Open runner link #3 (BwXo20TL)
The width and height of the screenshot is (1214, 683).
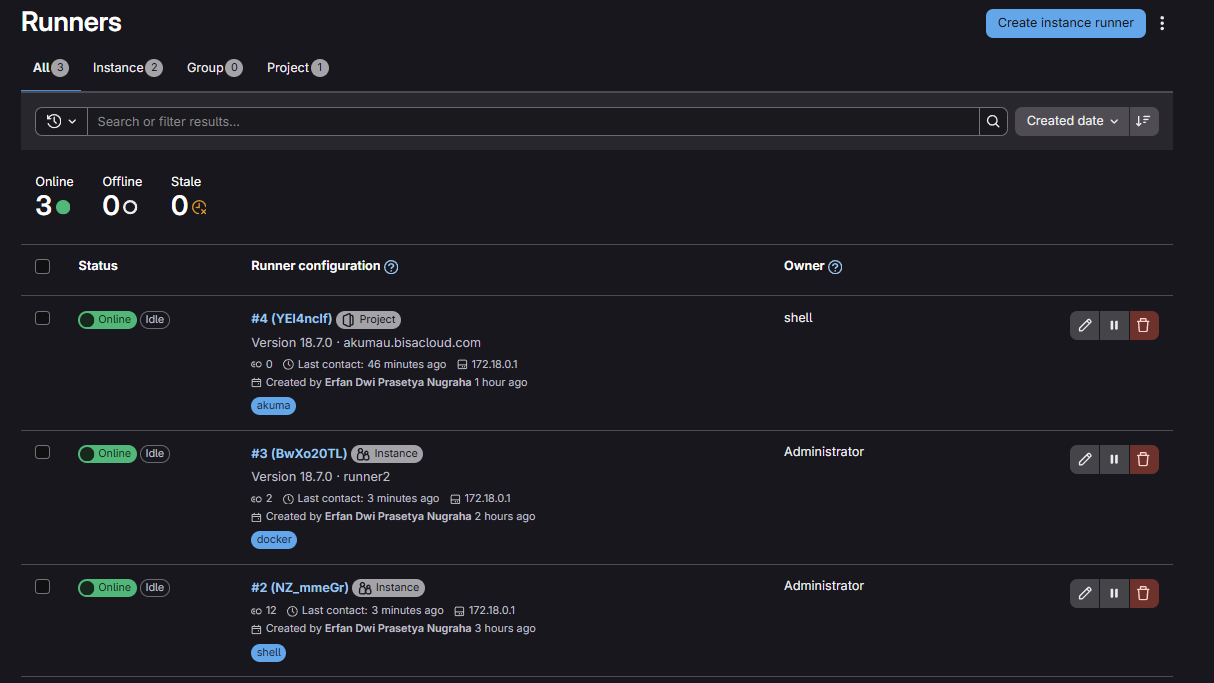(299, 453)
